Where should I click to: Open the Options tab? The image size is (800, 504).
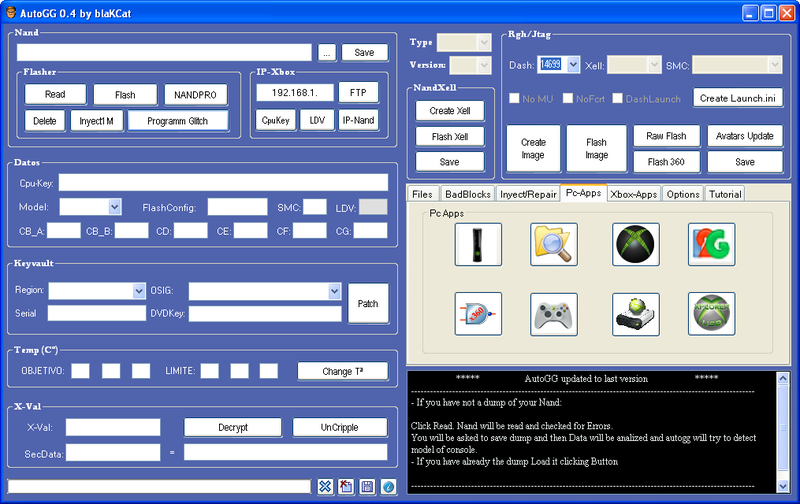[x=683, y=194]
